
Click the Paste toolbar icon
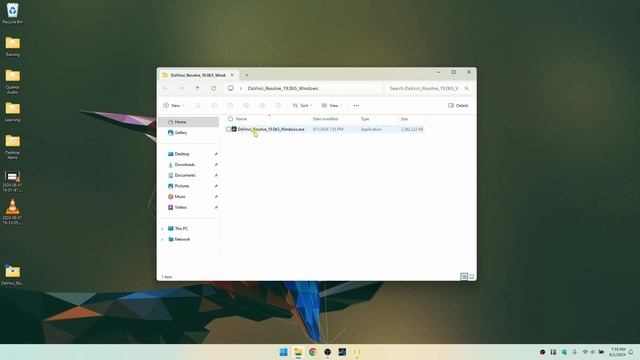tap(230, 105)
